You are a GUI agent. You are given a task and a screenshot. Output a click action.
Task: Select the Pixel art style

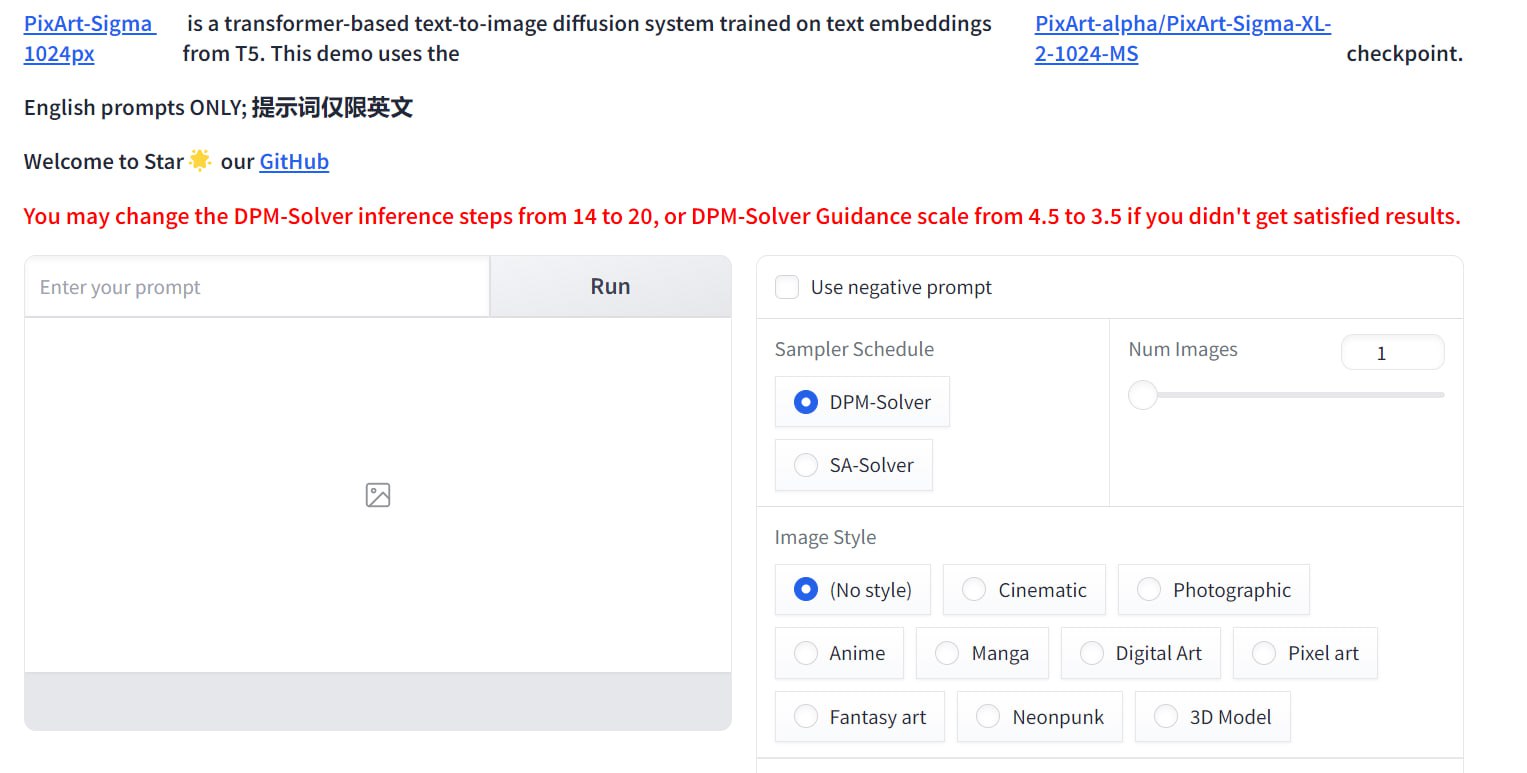1264,653
